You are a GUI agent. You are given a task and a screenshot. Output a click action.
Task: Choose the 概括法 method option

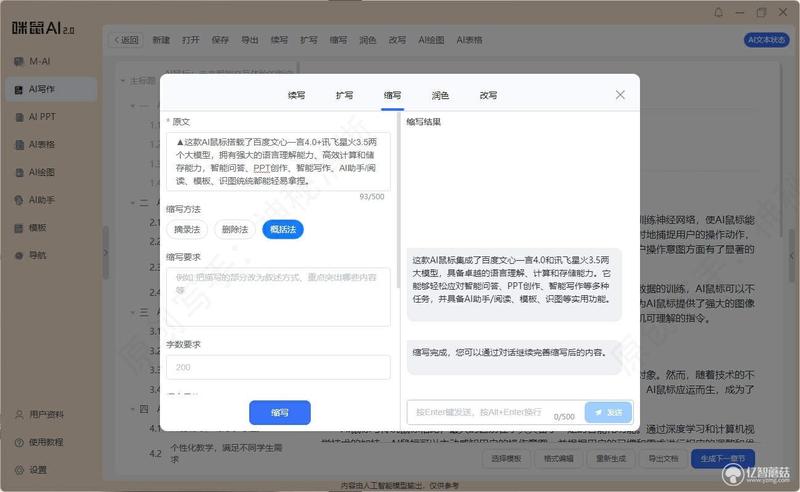283,230
